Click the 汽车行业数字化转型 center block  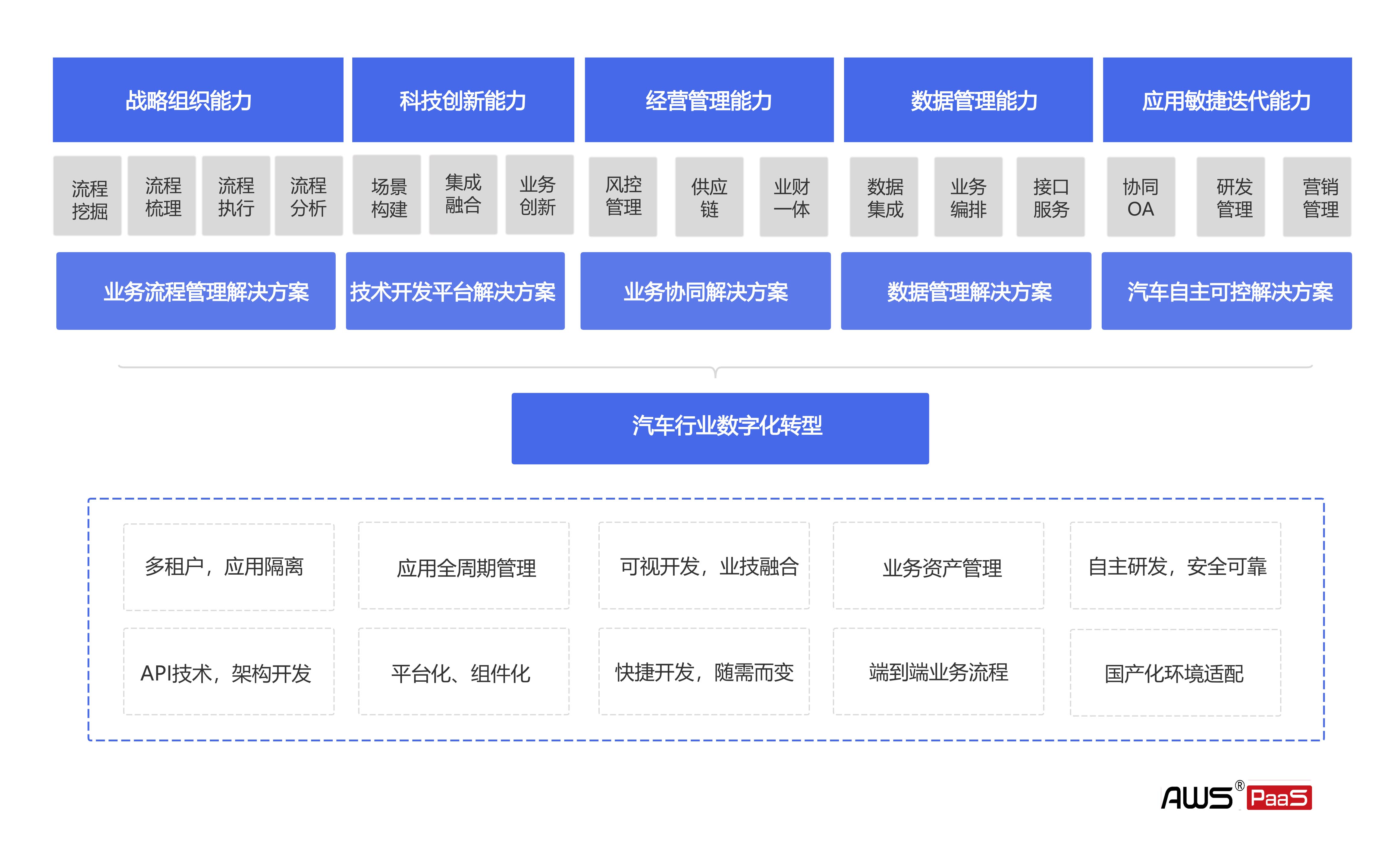point(720,428)
